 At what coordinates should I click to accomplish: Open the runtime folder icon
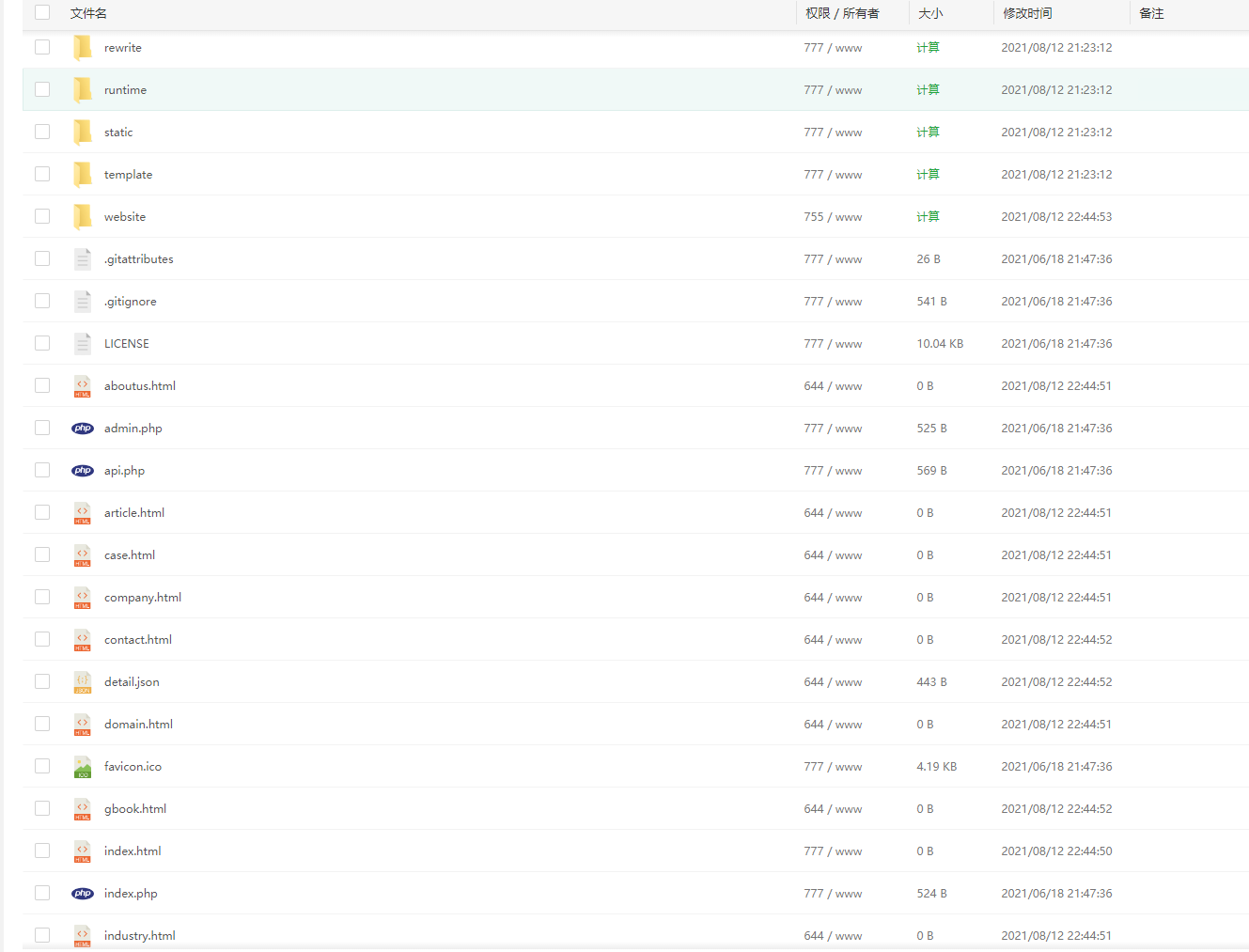tap(83, 89)
